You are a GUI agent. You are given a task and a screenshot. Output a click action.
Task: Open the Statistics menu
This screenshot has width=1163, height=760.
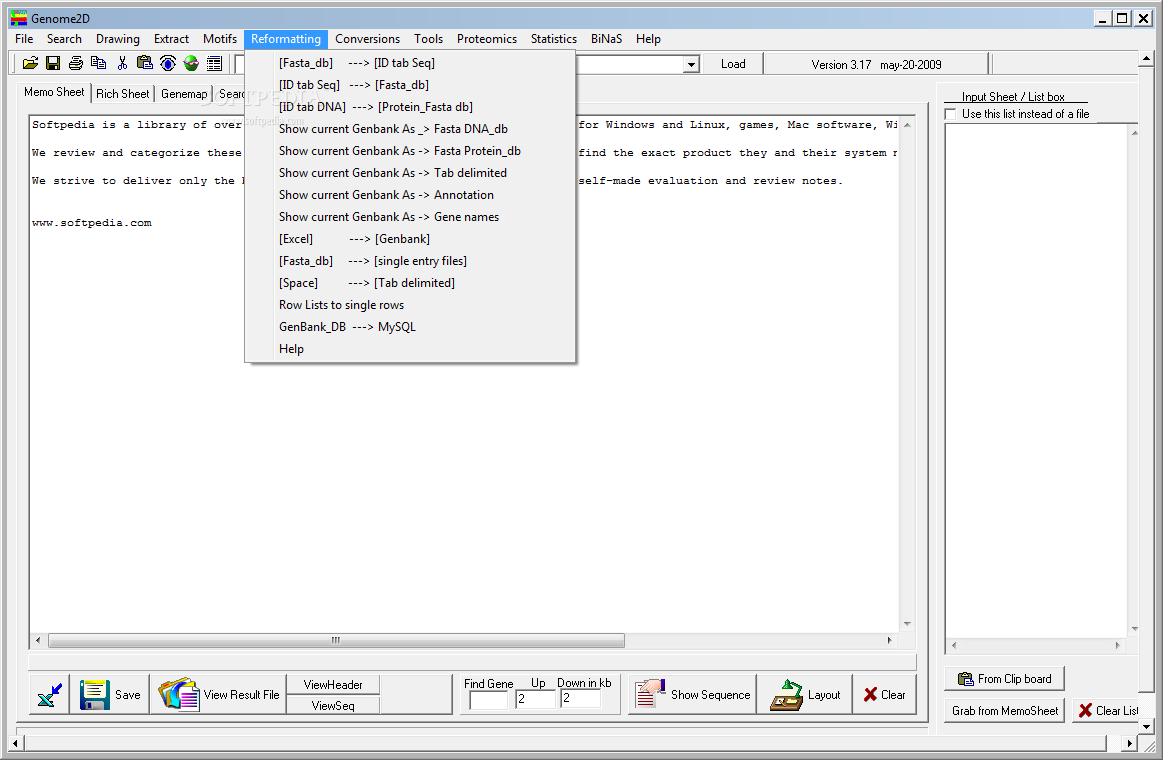(553, 39)
